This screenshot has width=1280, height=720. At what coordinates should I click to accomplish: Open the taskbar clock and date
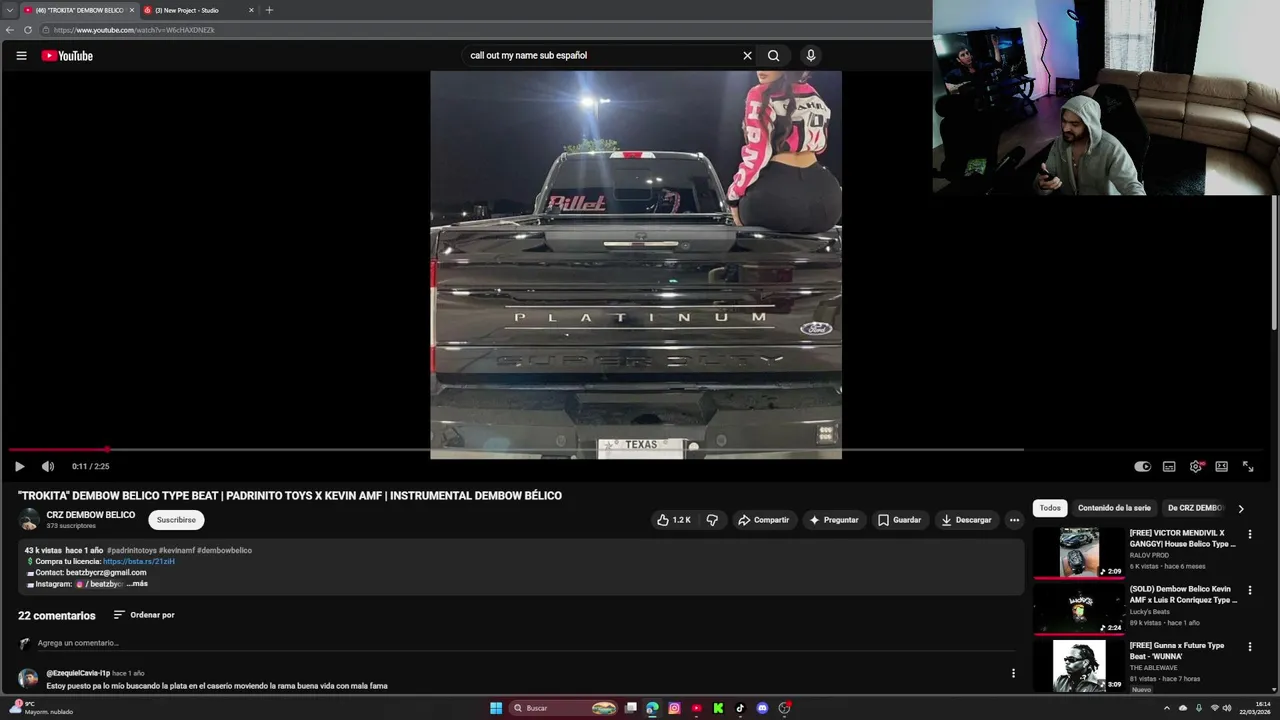[x=1255, y=708]
